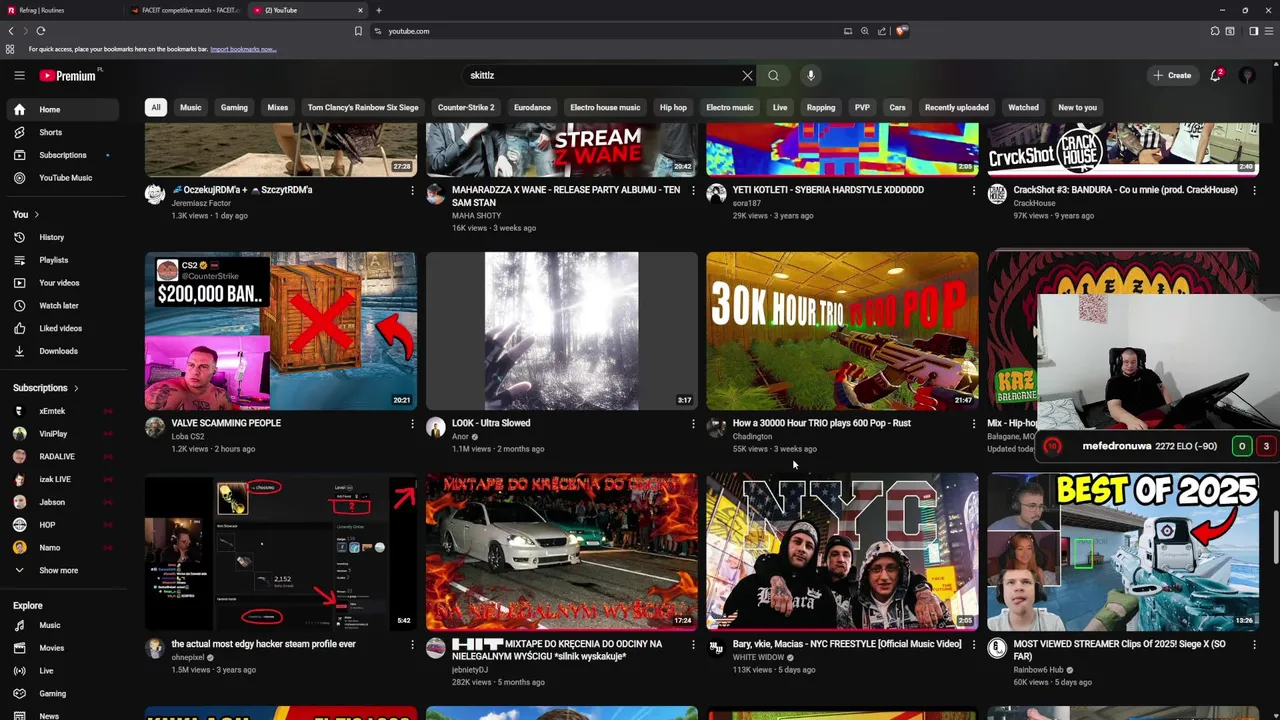
Task: Clear the search box with X
Action: [x=747, y=75]
